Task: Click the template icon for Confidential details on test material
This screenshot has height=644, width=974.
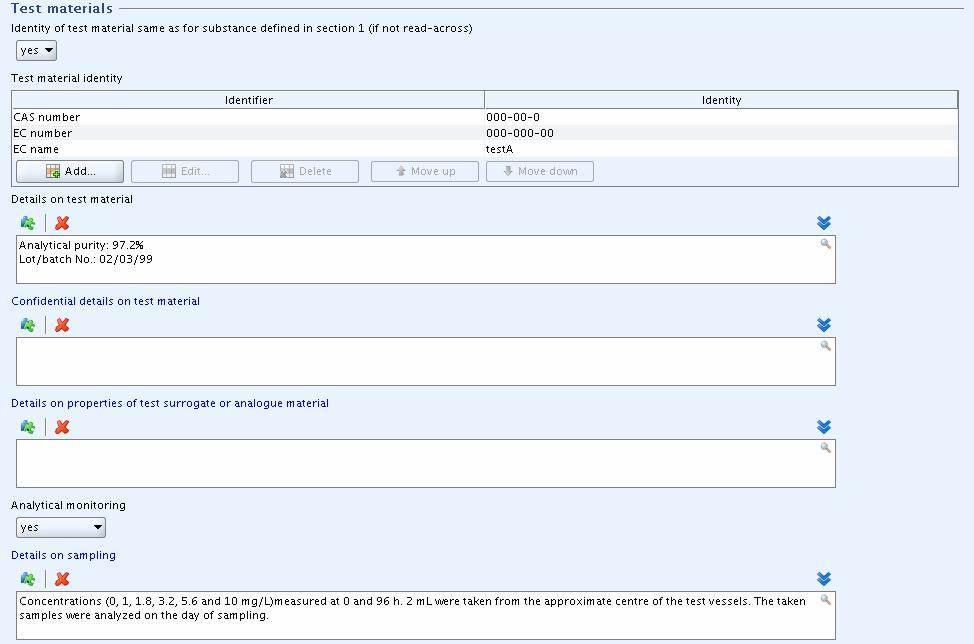Action: pyautogui.click(x=28, y=325)
